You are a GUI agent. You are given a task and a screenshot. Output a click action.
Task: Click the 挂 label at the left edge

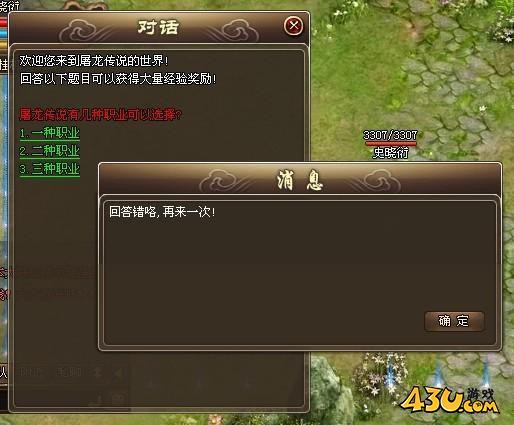tap(4, 65)
